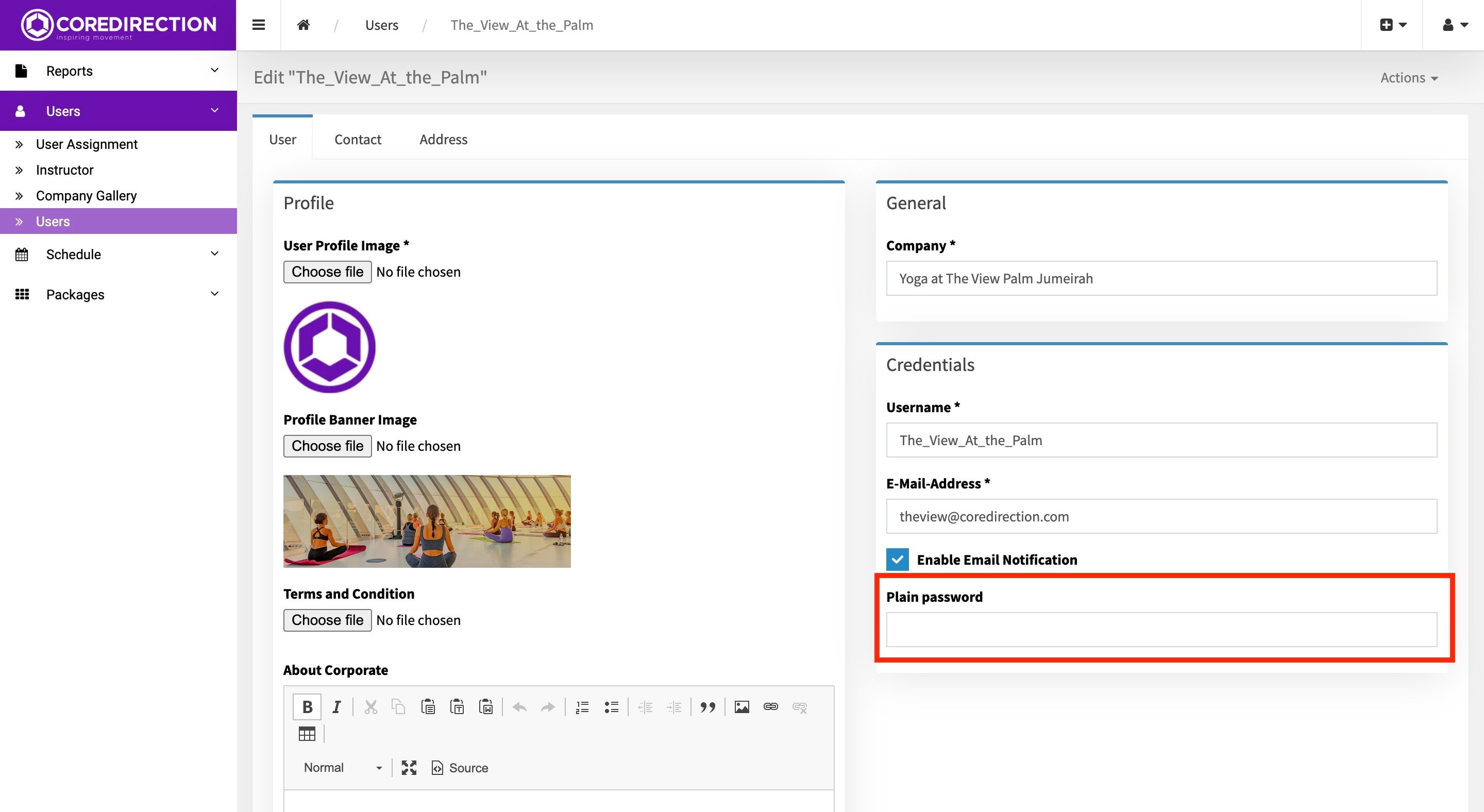The height and width of the screenshot is (812, 1484).
Task: Choose file for User Profile Image
Action: pyautogui.click(x=327, y=272)
